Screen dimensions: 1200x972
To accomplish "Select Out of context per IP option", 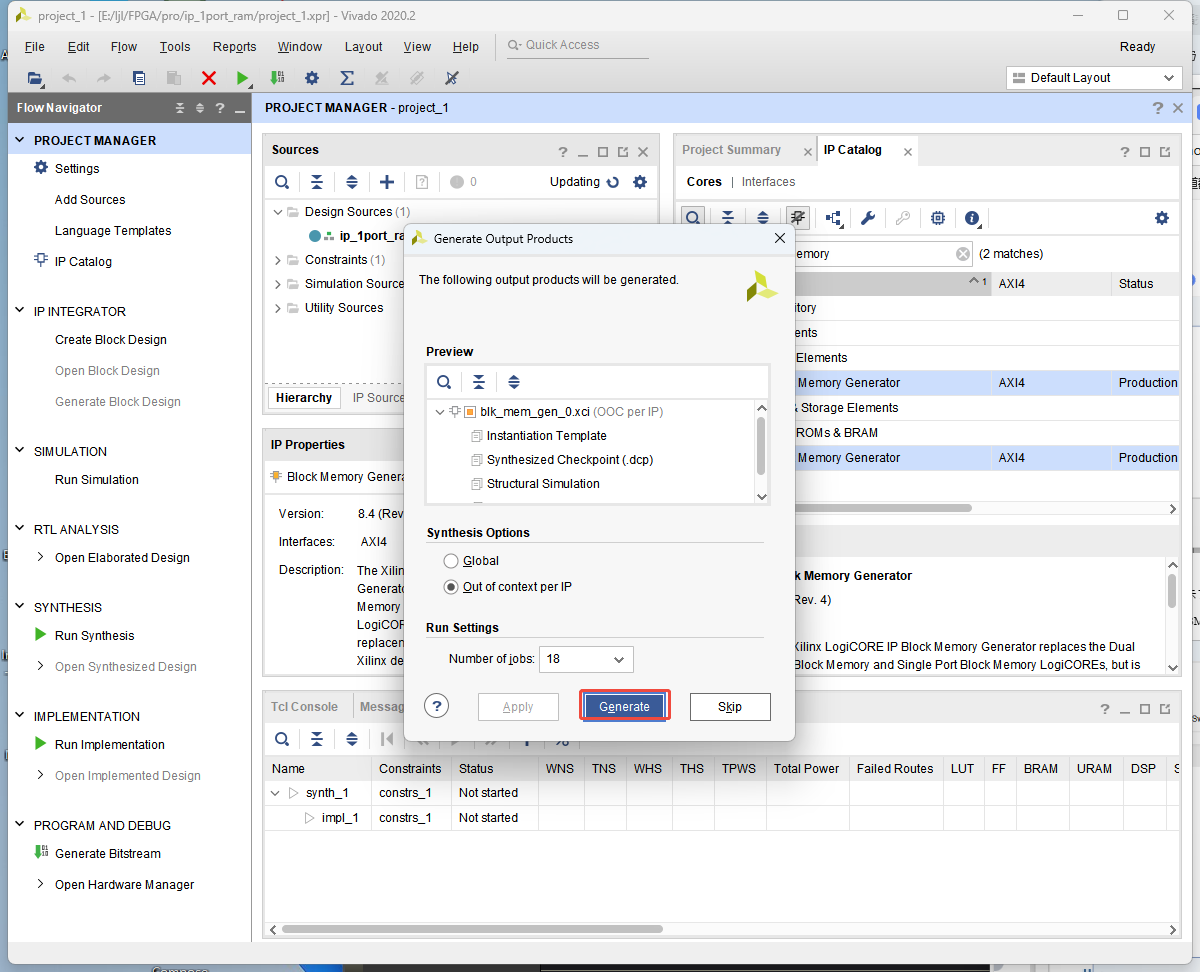I will click(x=451, y=587).
